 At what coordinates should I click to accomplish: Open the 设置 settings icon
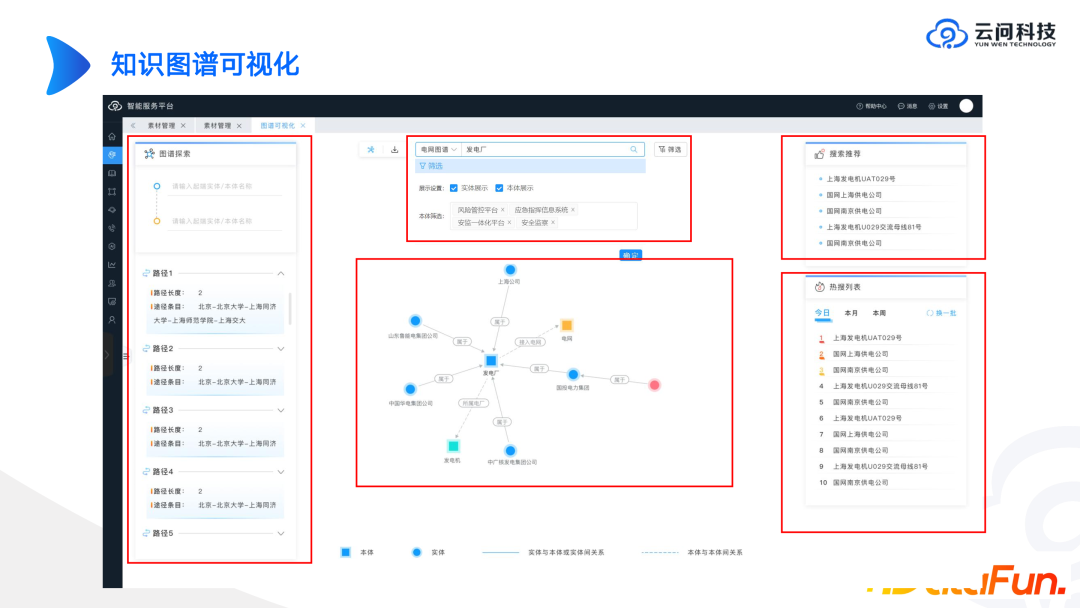(932, 106)
